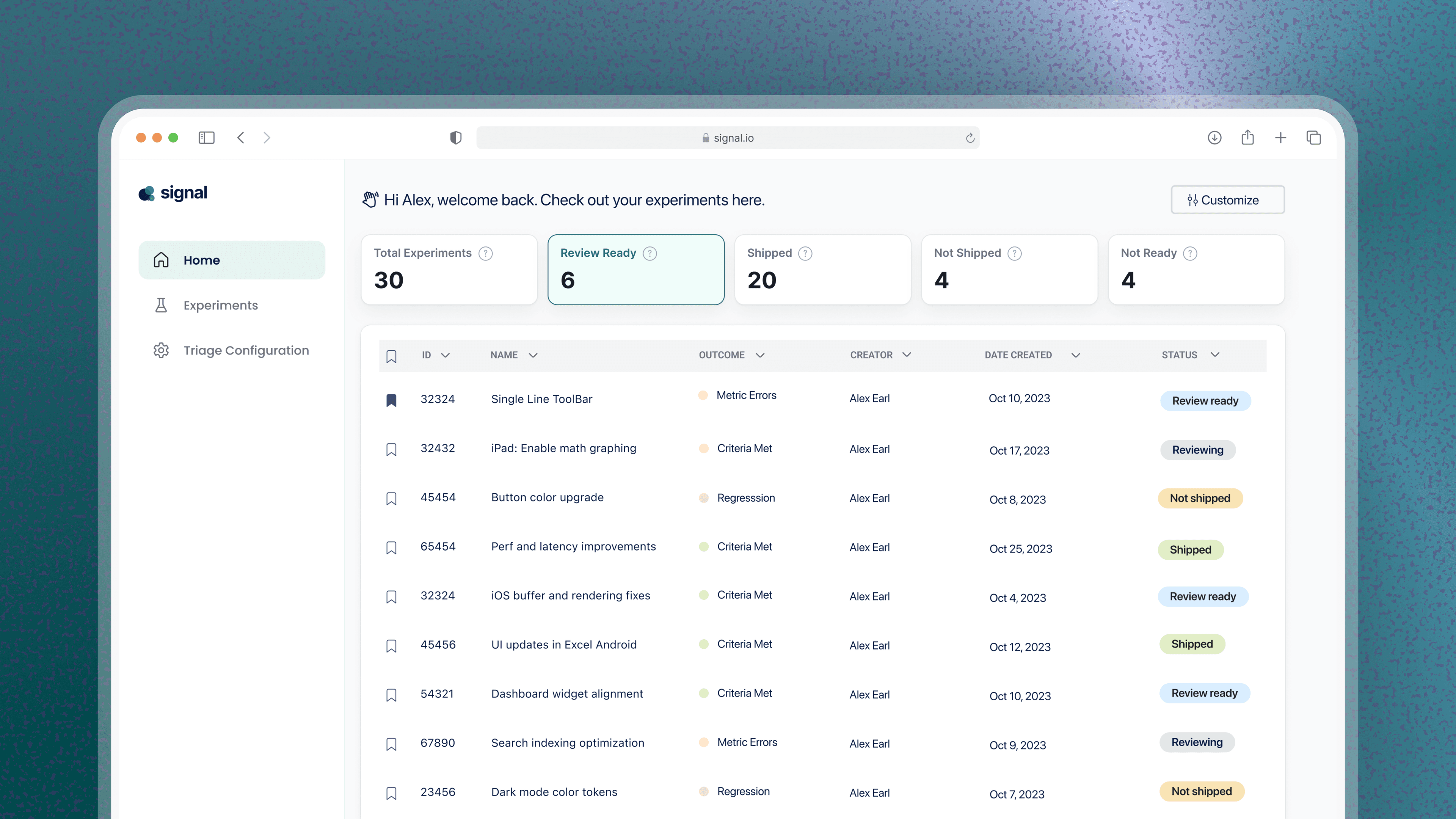This screenshot has height=819, width=1456.
Task: Open Triage Configuration page
Action: 232,350
